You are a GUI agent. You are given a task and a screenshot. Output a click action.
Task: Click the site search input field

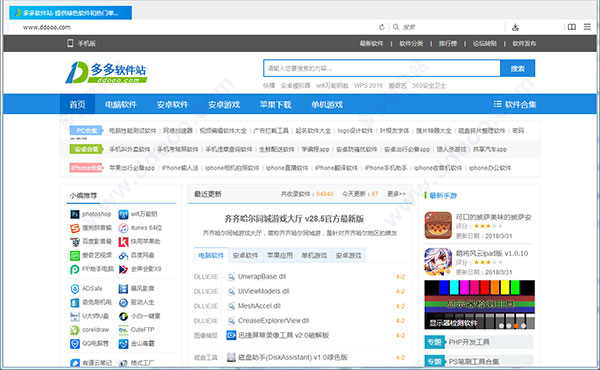point(382,68)
